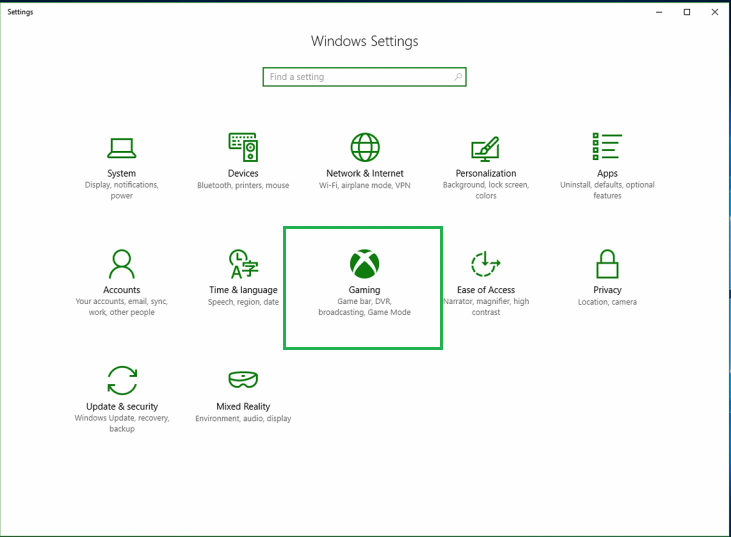The width and height of the screenshot is (731, 537).
Task: Click 'Background, lock screen, colors' description
Action: [x=486, y=190]
